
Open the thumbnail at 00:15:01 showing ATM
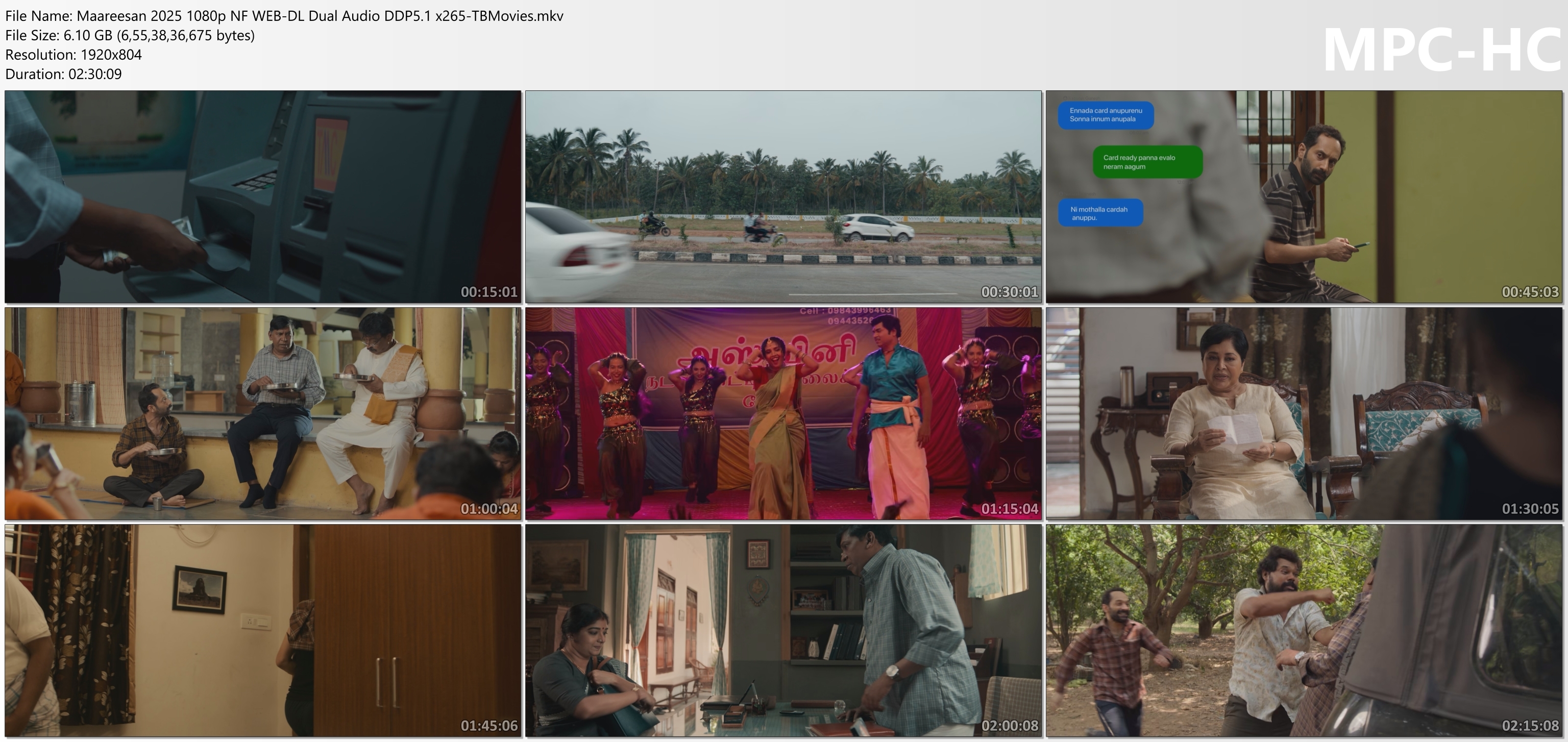coord(263,196)
